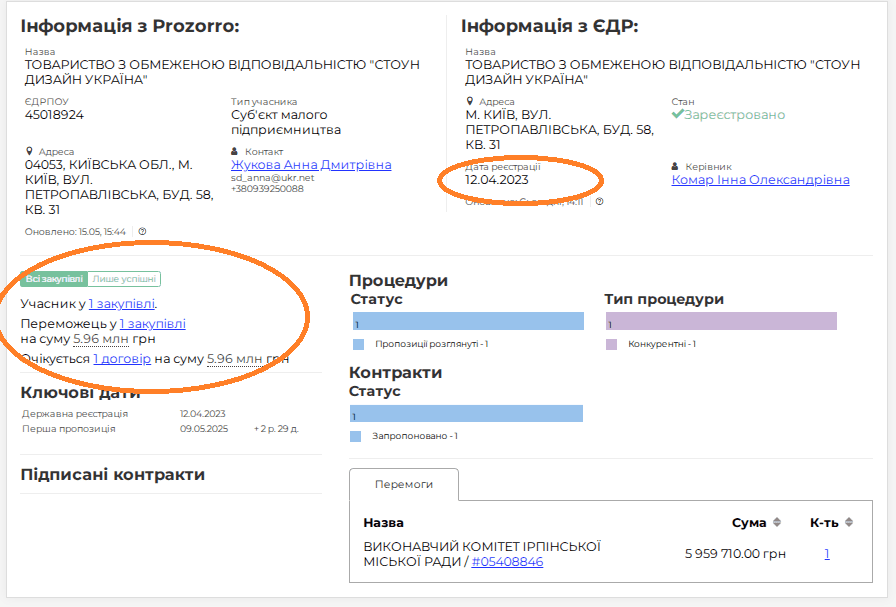
Task: Click help icon next to Оновлено timestamp
Action: pos(142,232)
